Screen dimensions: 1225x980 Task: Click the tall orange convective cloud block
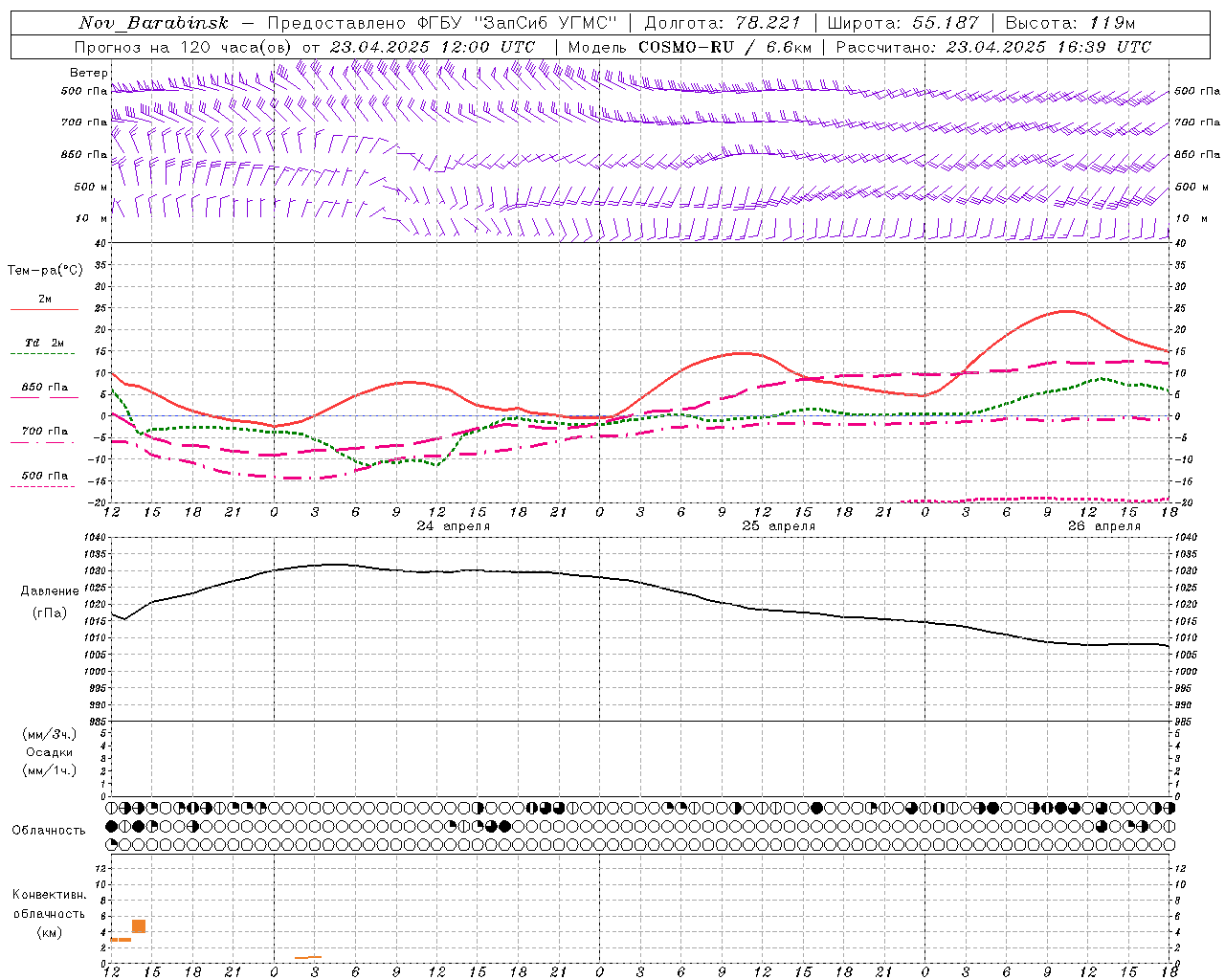pos(139,926)
